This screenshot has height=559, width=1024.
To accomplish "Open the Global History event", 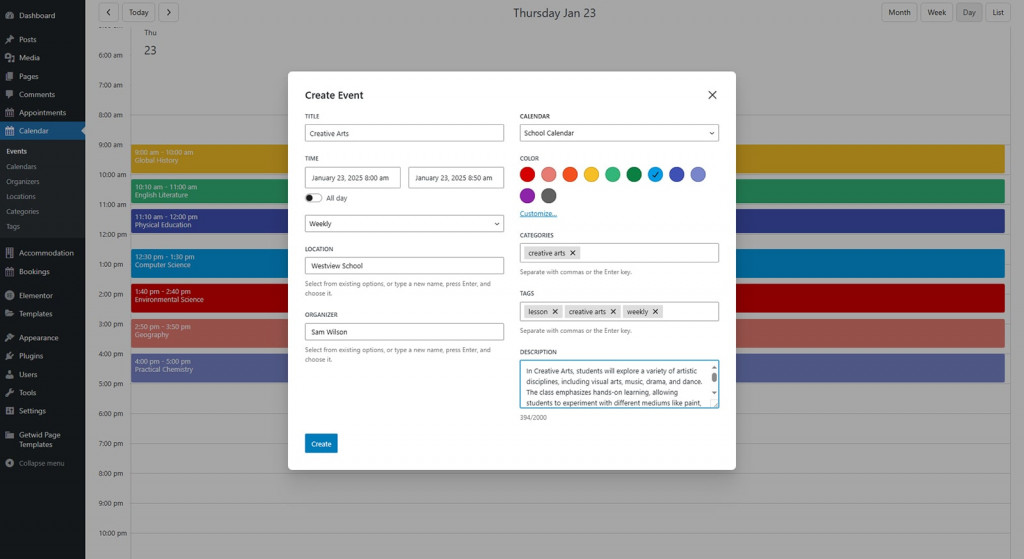I will pos(209,159).
